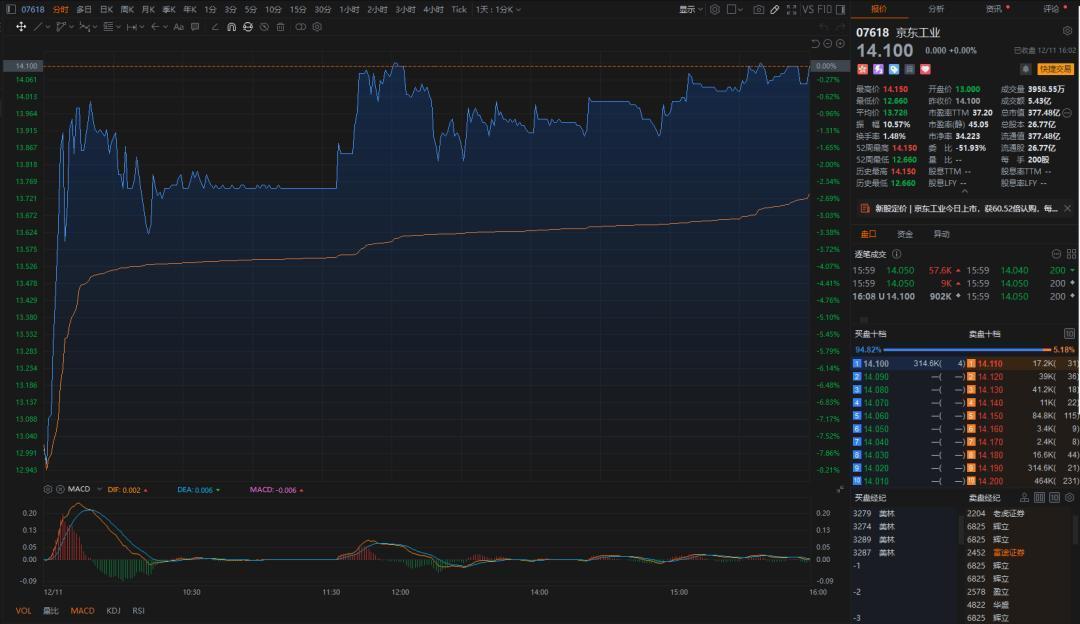This screenshot has height=624, width=1080.
Task: Select the crosshair move cursor tool
Action: [x=22, y=27]
